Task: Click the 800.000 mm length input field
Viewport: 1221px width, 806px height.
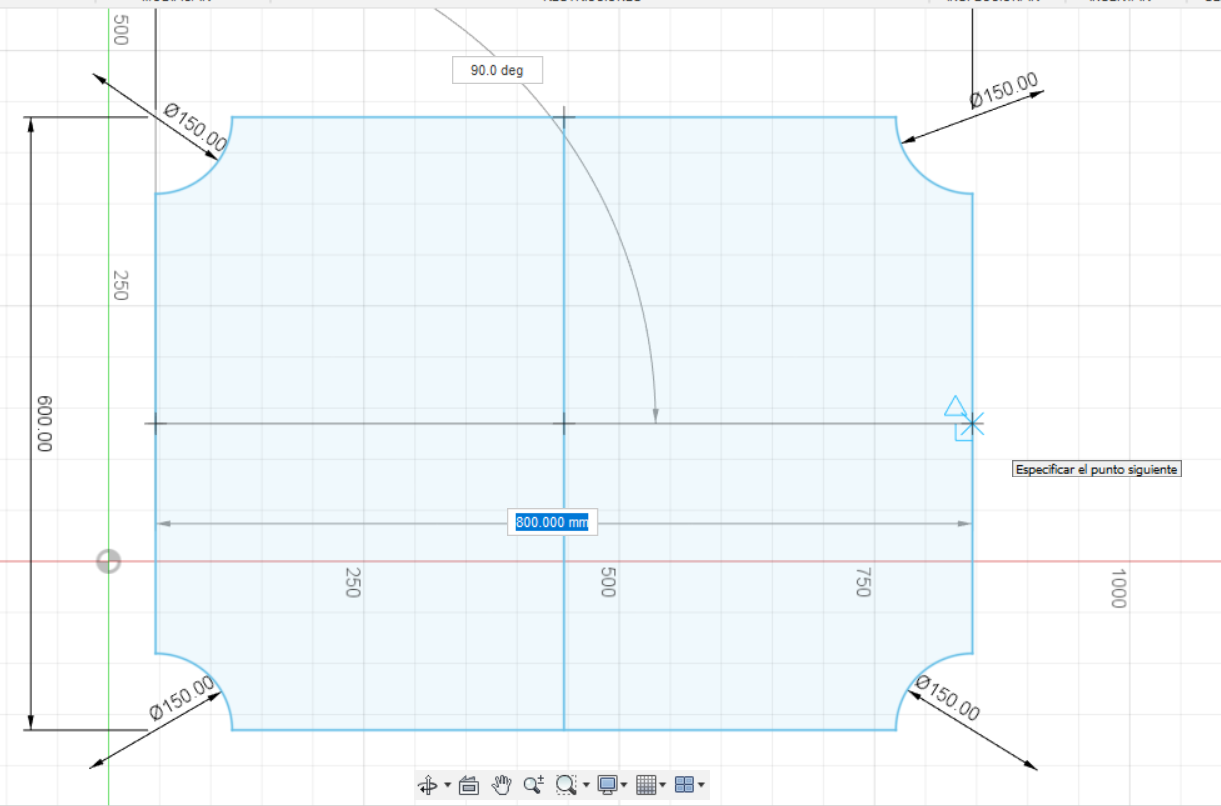Action: point(552,522)
